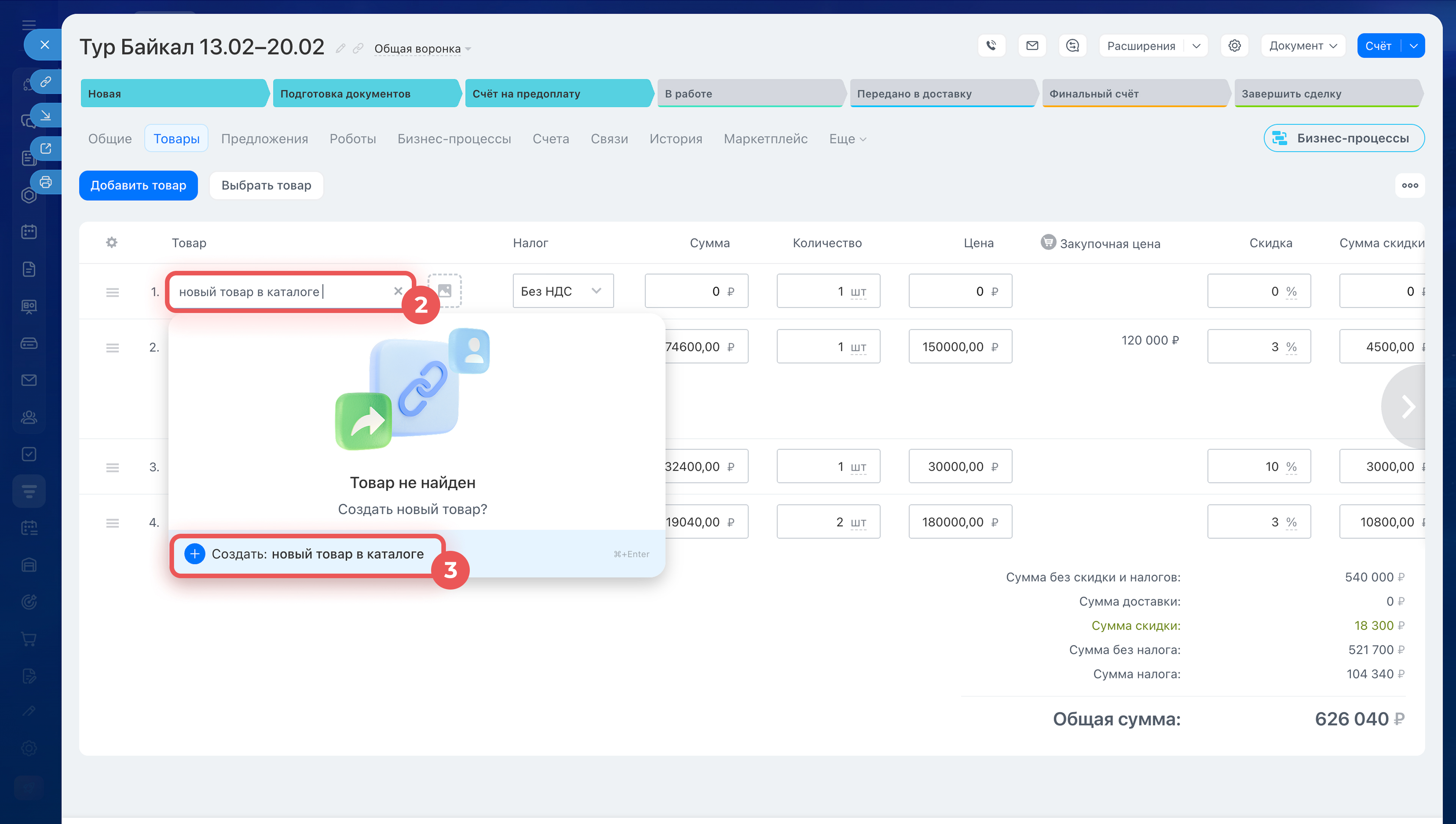Click the Добавить товар button
Image resolution: width=1456 pixels, height=824 pixels.
(x=138, y=186)
